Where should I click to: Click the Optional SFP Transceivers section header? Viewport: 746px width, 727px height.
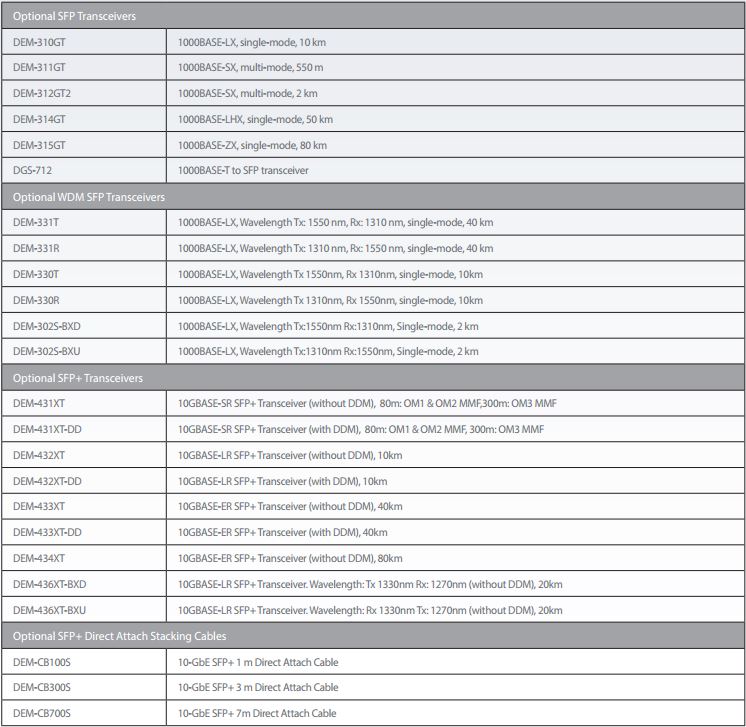pos(75,17)
